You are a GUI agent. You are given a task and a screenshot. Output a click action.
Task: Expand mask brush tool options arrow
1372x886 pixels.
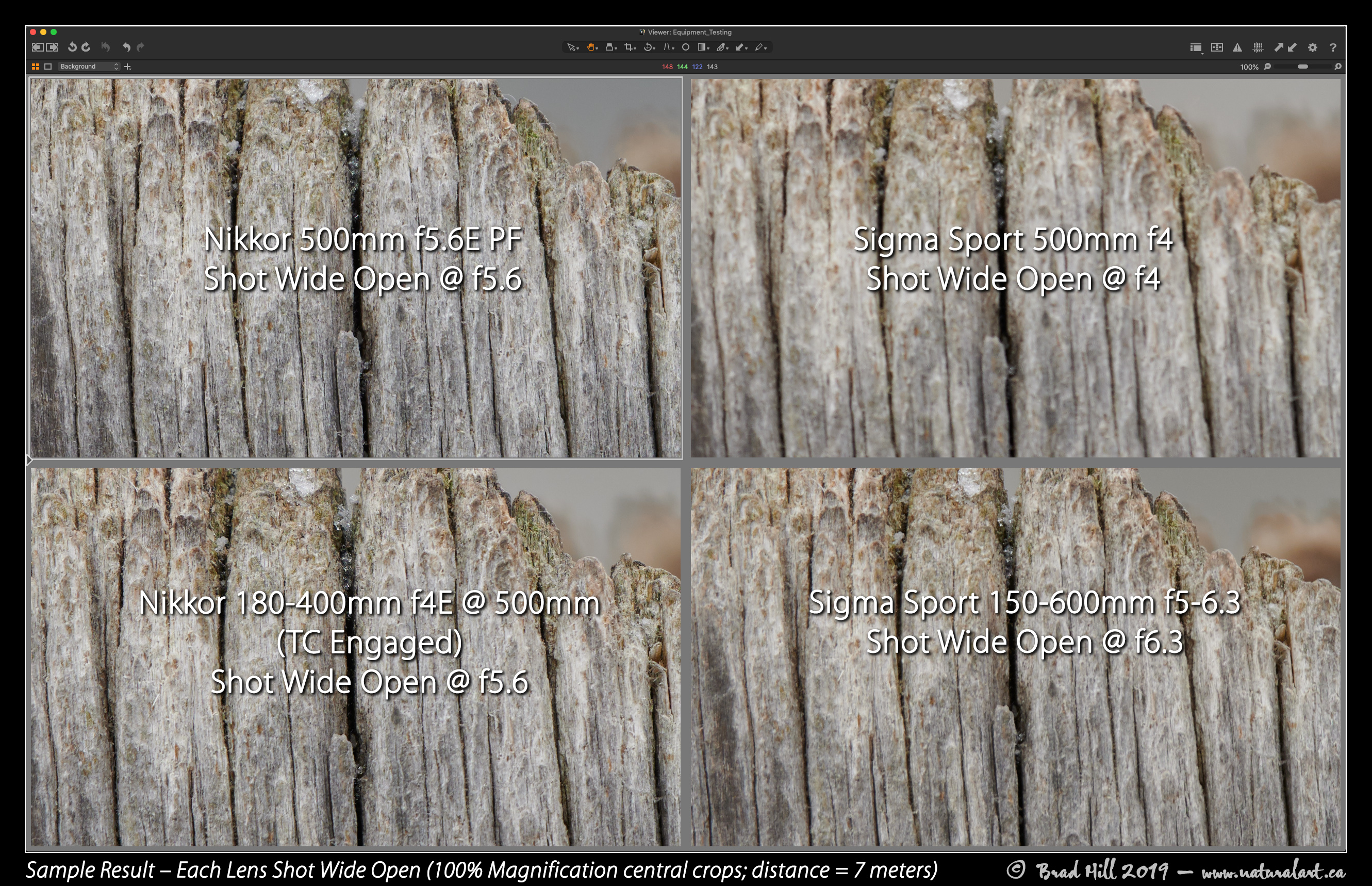point(728,49)
